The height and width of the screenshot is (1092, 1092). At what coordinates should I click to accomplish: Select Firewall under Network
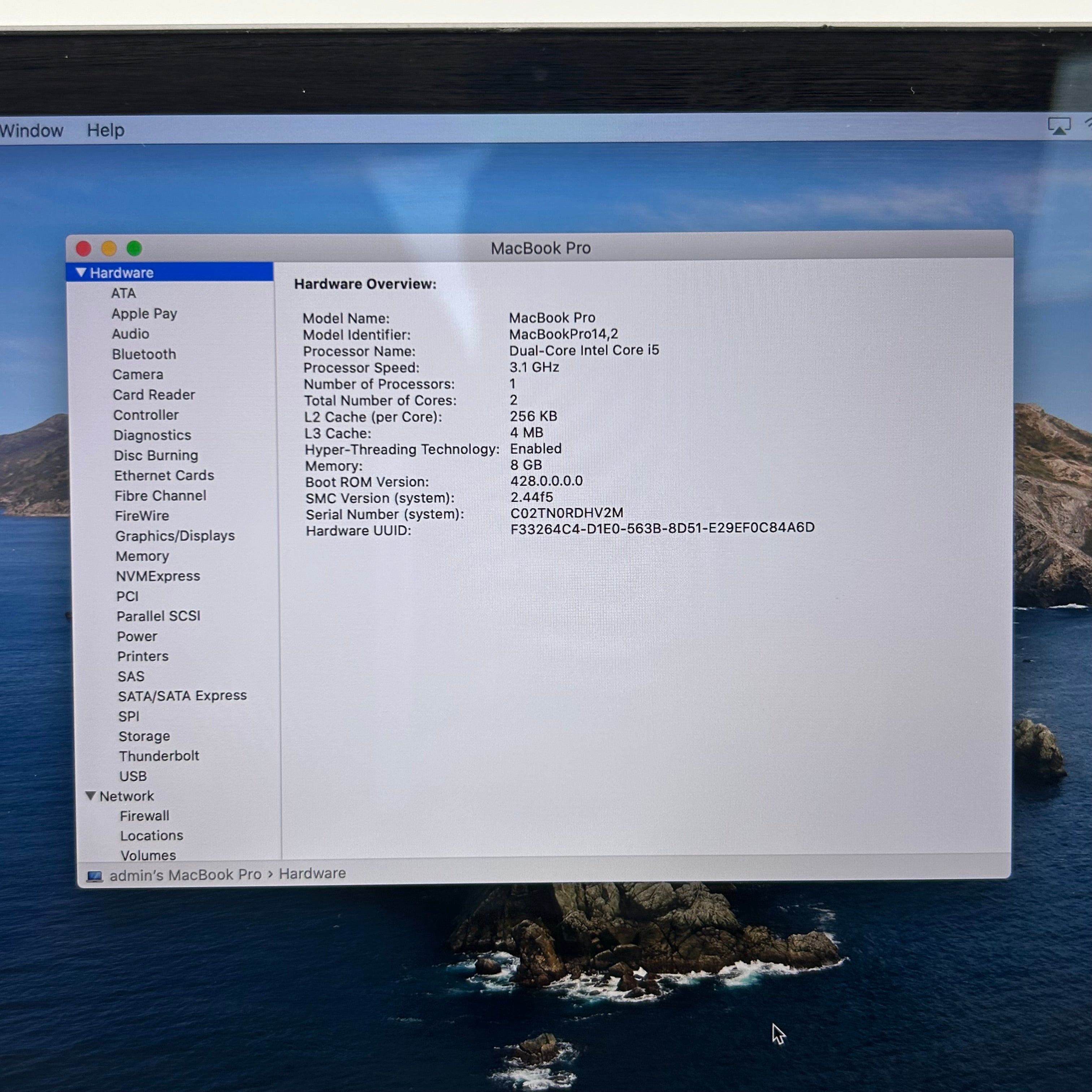tap(145, 816)
